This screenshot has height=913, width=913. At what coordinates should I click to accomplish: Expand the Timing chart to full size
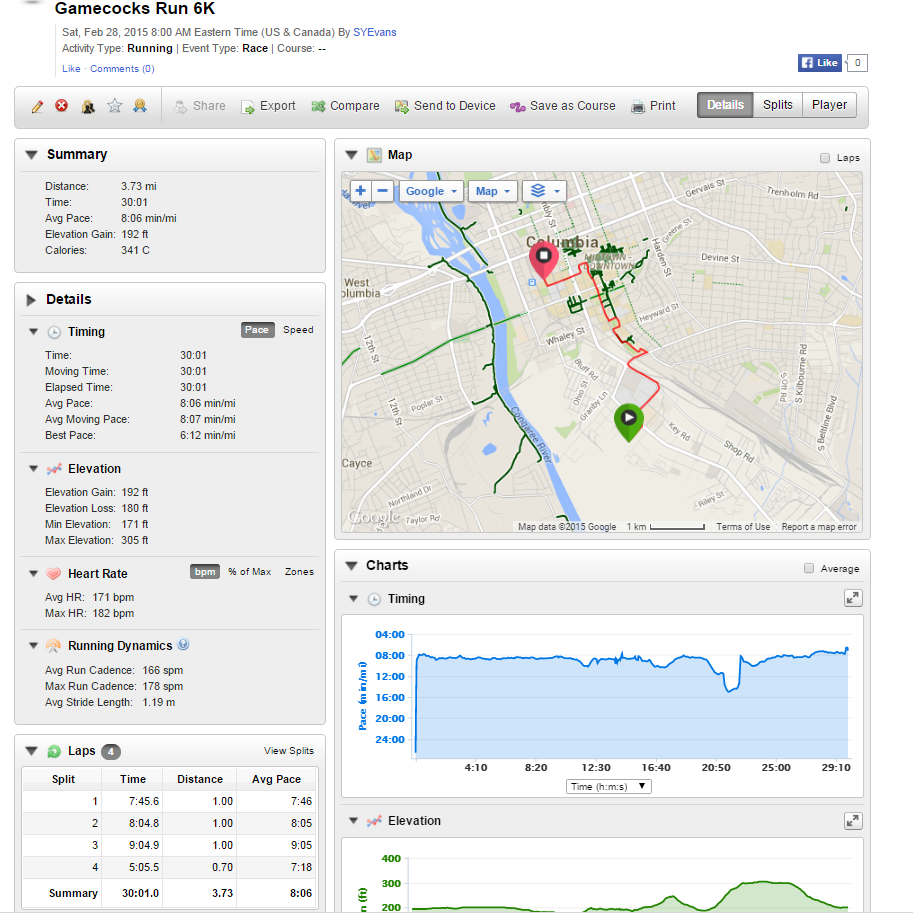(852, 598)
